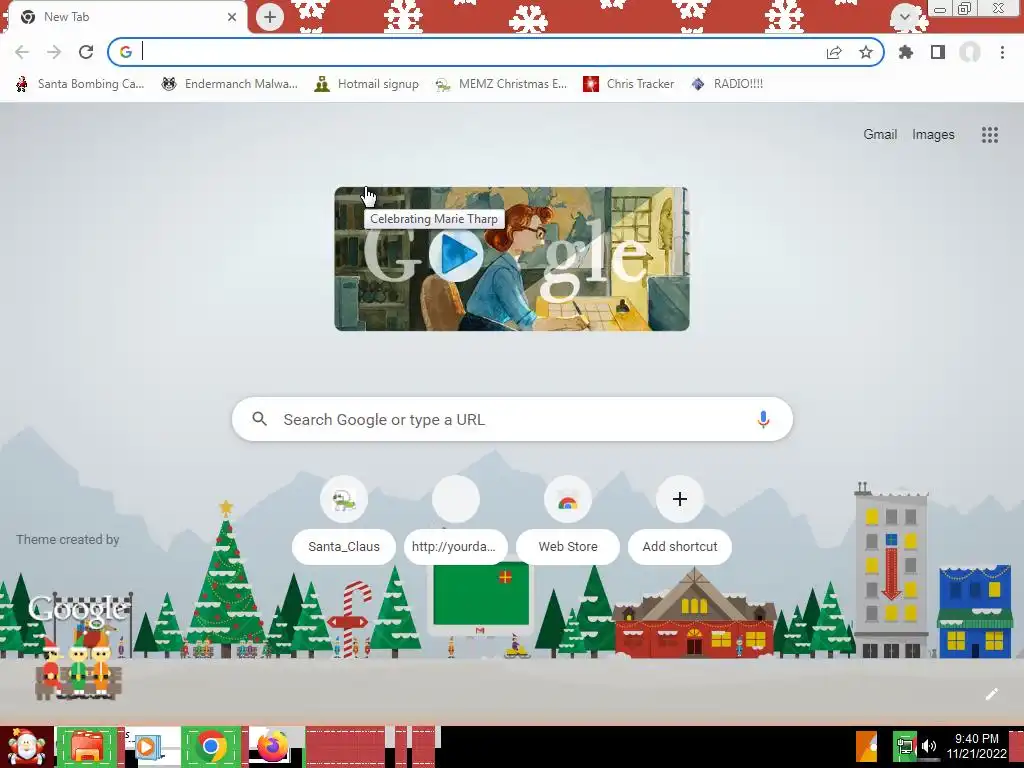The width and height of the screenshot is (1024, 768).
Task: Toggle the side panel icon
Action: pos(938,52)
